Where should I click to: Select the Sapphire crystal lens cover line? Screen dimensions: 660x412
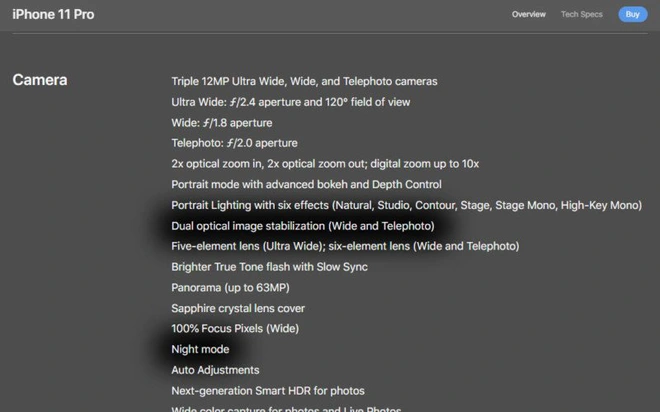[238, 308]
